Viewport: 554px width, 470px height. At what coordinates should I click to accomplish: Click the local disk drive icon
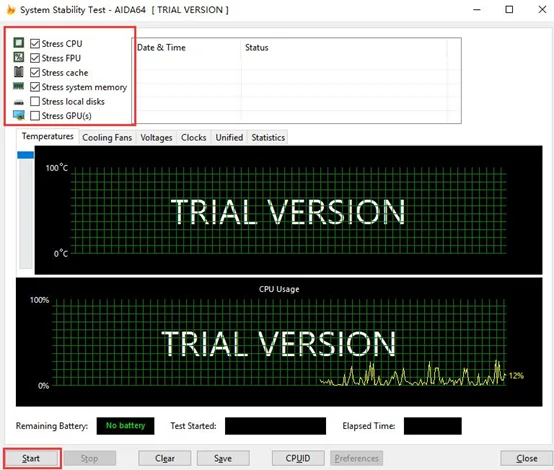pyautogui.click(x=19, y=102)
